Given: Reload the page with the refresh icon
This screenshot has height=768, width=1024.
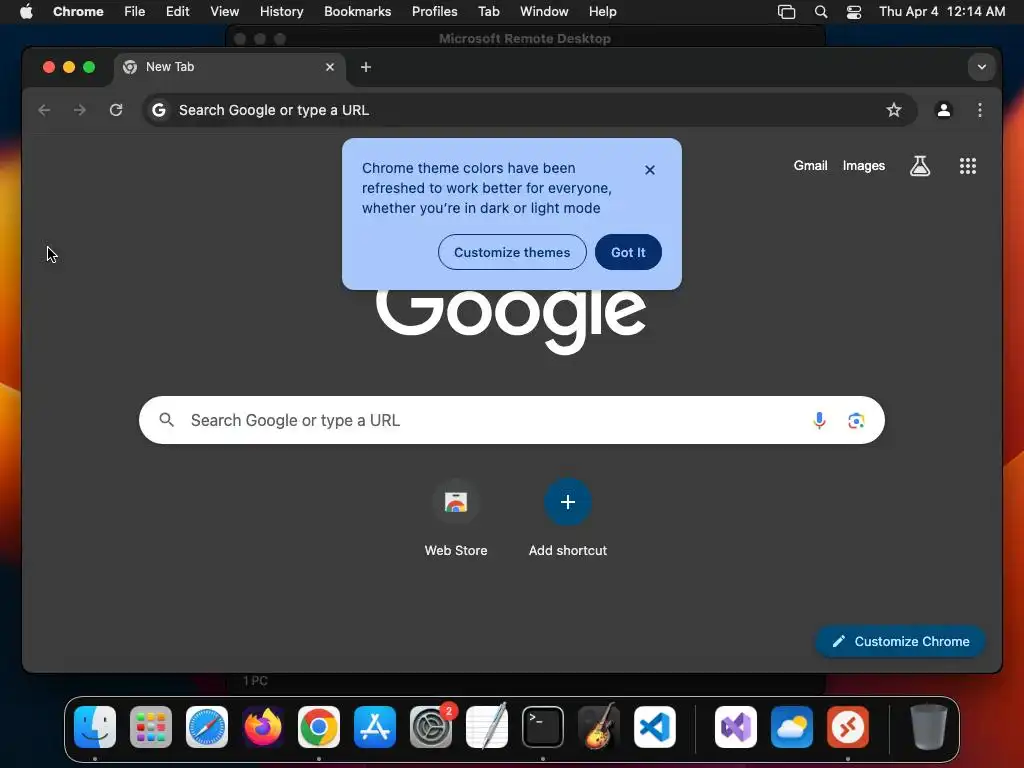Looking at the screenshot, I should [x=116, y=110].
